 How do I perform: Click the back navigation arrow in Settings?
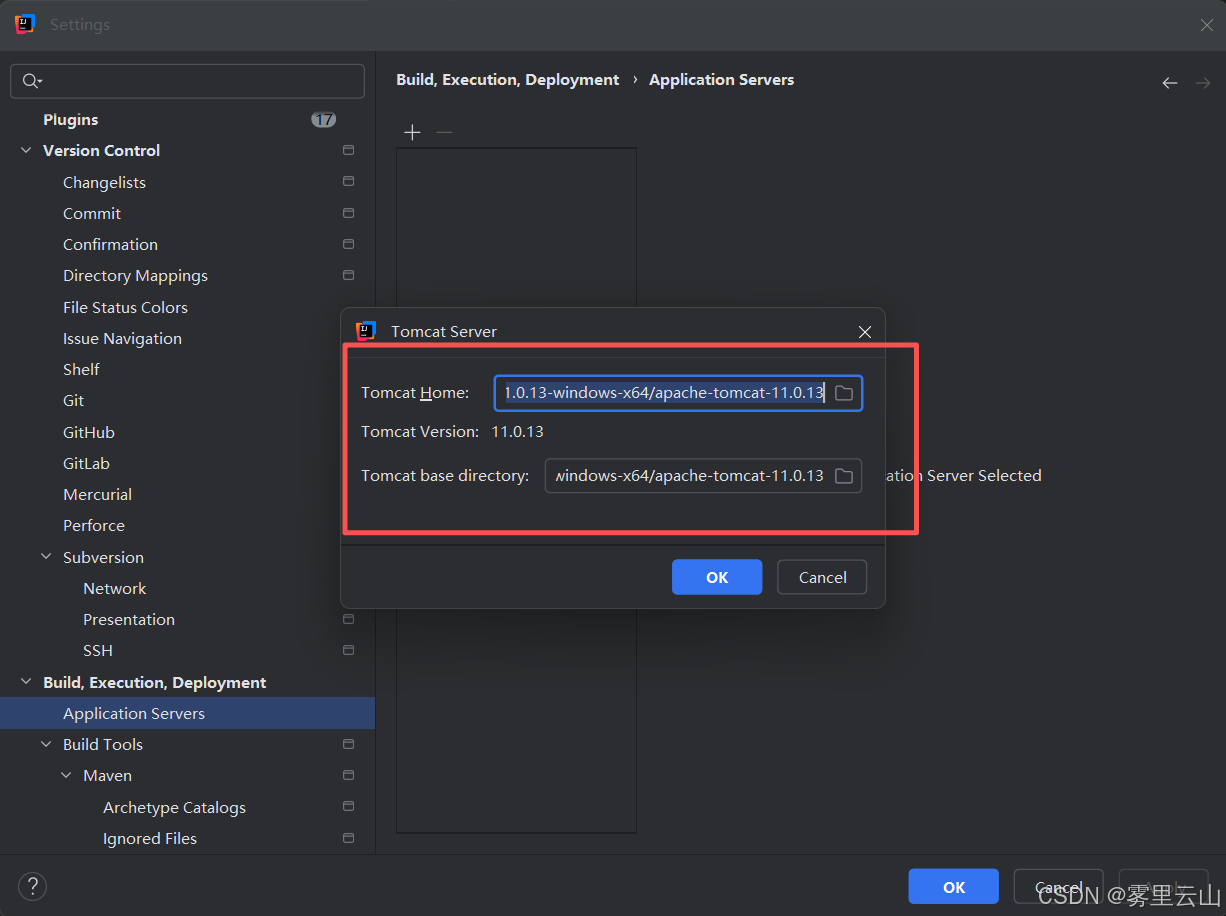coord(1170,83)
